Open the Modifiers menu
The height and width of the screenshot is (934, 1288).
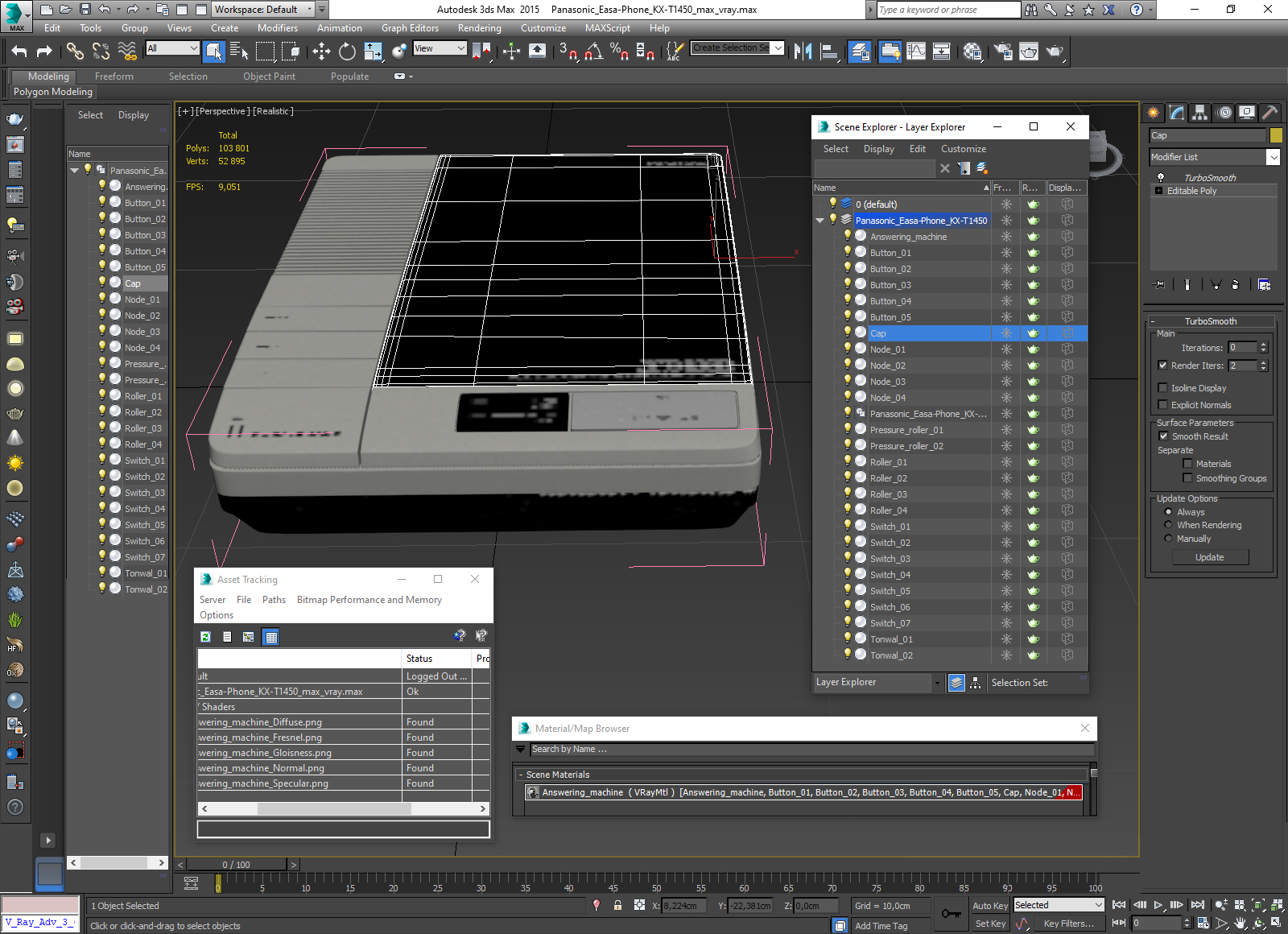tap(278, 28)
